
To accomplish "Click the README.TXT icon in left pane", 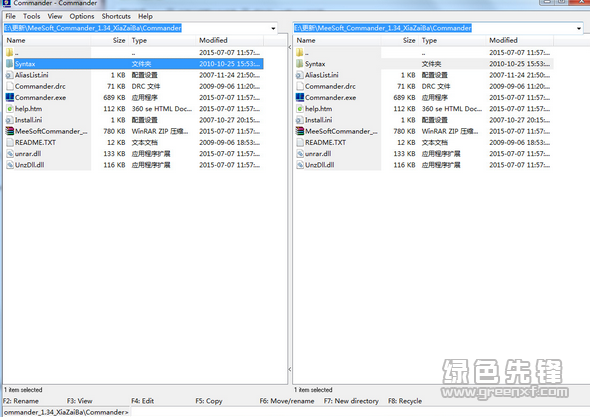I will point(9,142).
